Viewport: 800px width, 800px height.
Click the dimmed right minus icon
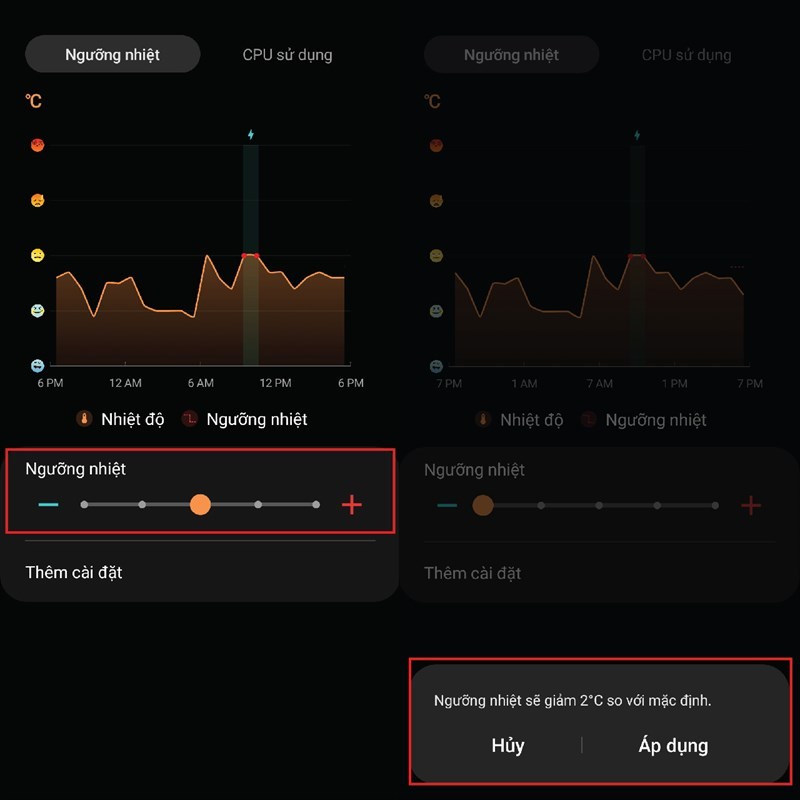pos(447,506)
